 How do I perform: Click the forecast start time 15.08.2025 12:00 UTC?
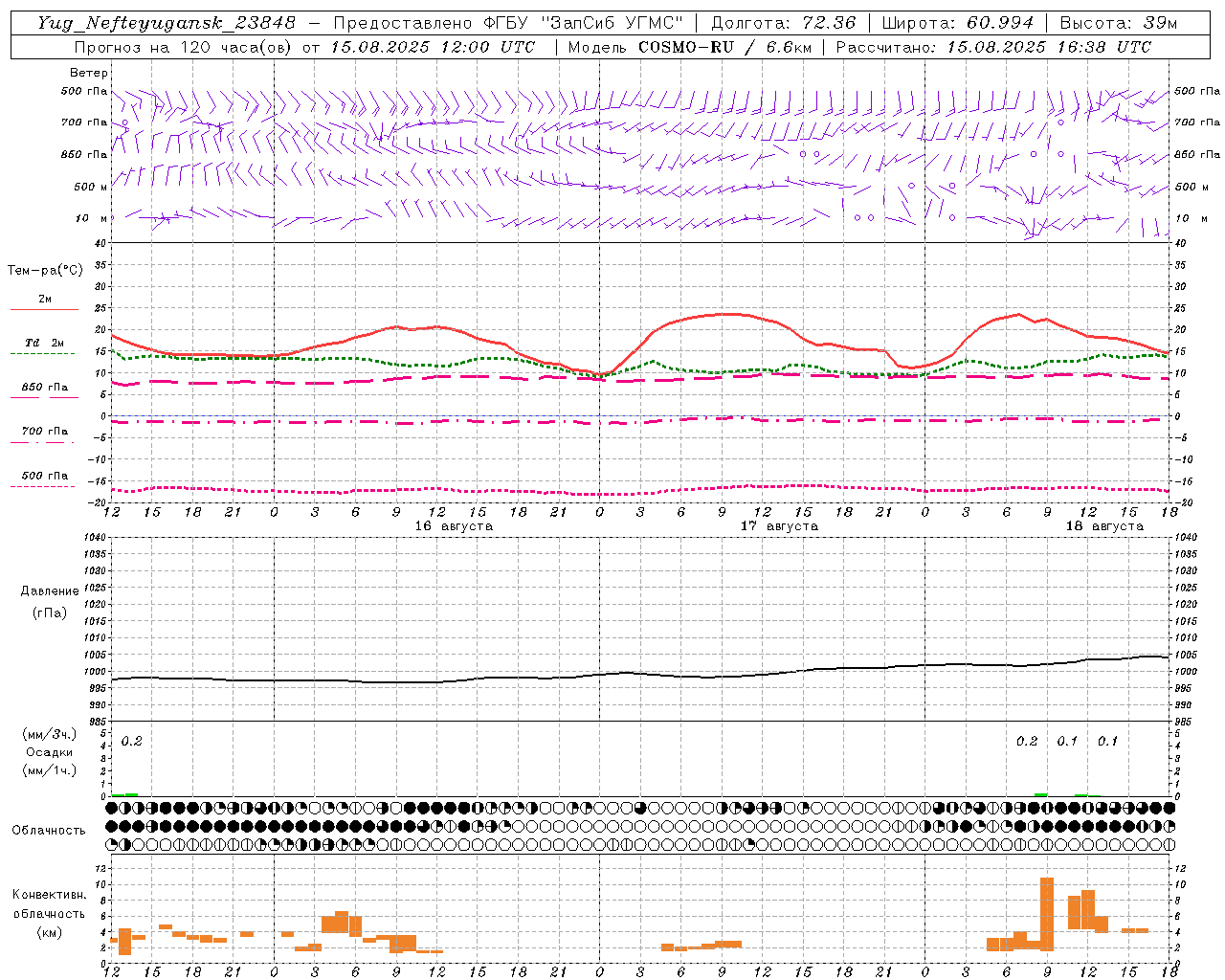point(433,47)
